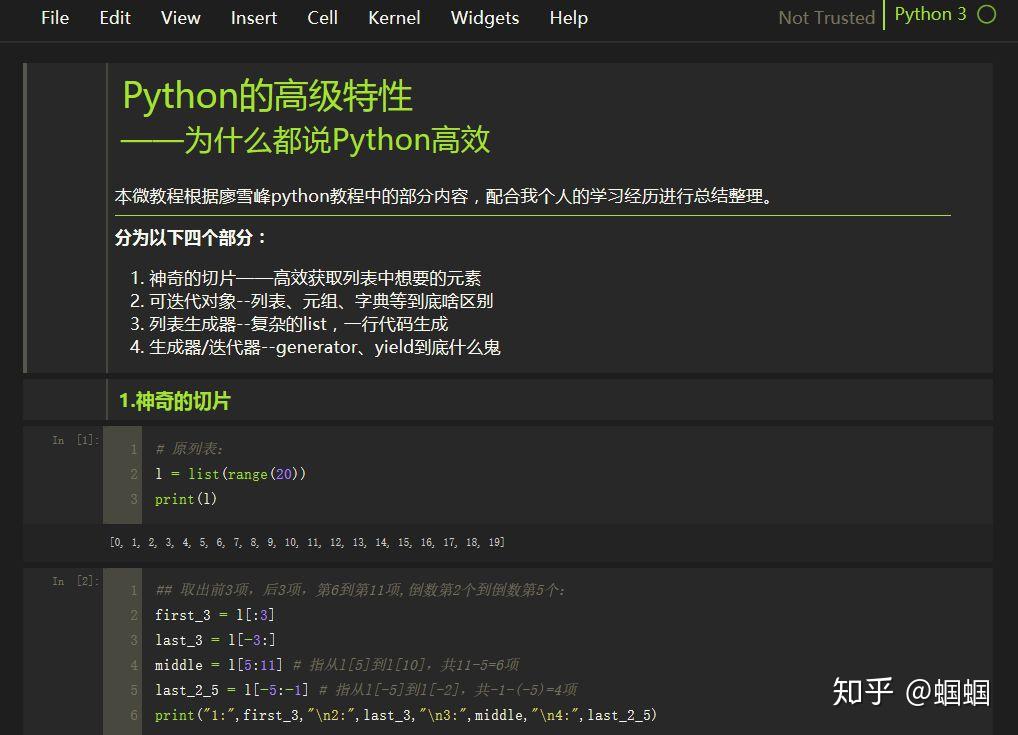Open the Widgets menu
This screenshot has width=1018, height=735.
484,18
